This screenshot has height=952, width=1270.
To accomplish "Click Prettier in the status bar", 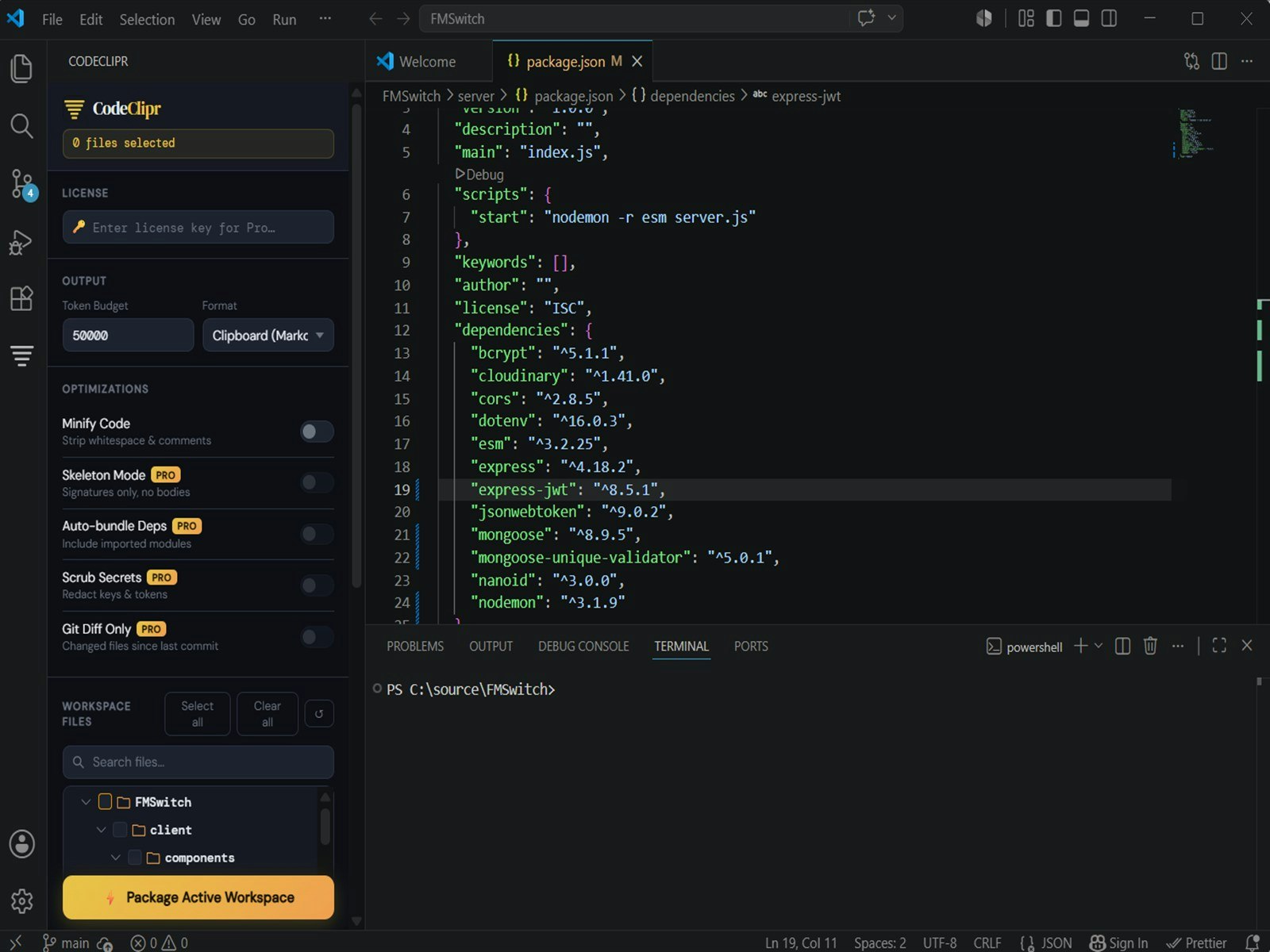I will pos(1197,942).
